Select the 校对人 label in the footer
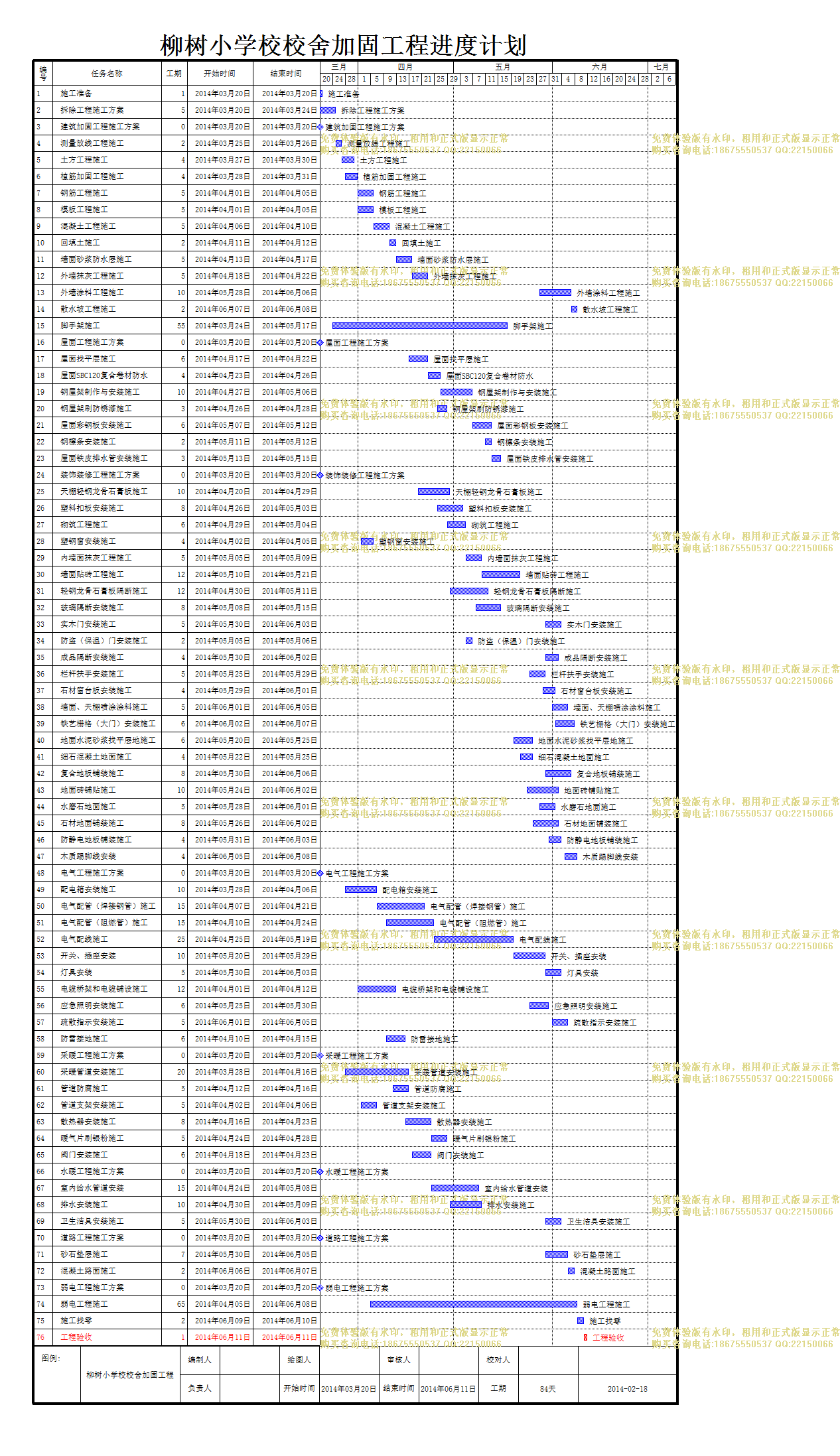This screenshot has height=1456, width=840. pos(498,1360)
